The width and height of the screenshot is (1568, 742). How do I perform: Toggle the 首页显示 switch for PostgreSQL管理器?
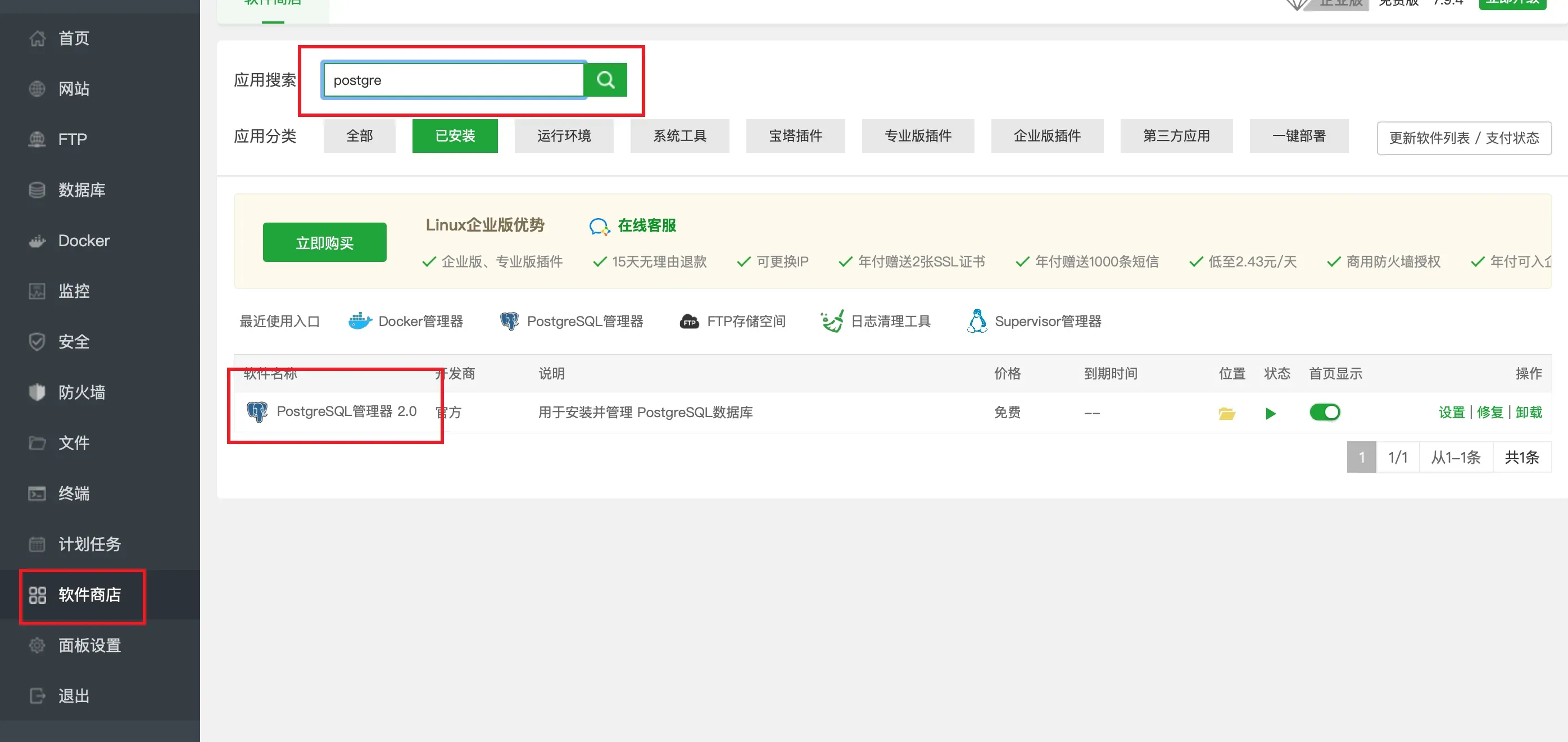1325,412
